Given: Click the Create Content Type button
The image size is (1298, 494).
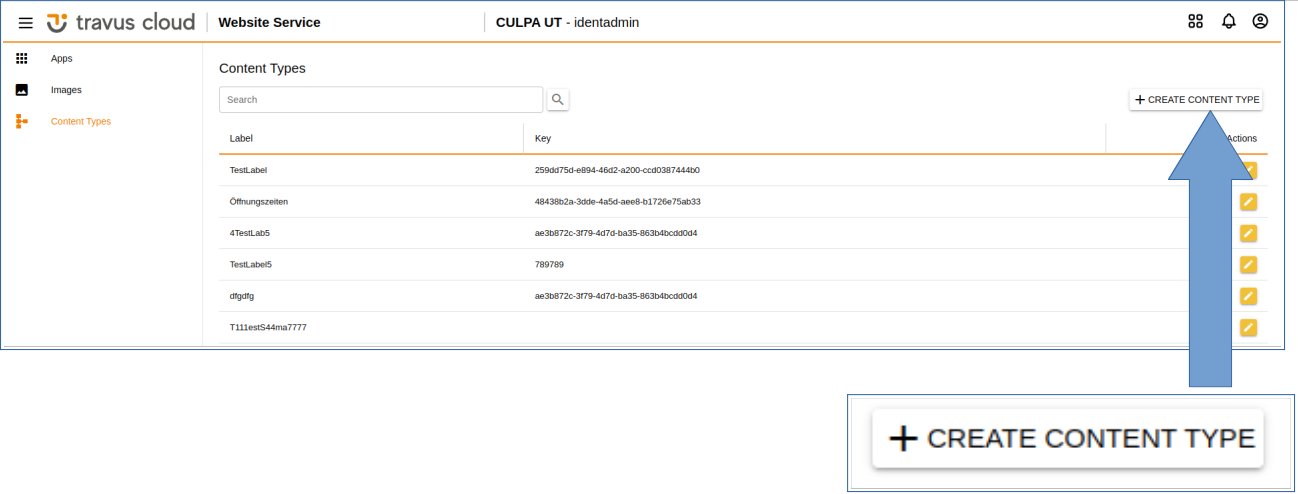Looking at the screenshot, I should 1196,100.
